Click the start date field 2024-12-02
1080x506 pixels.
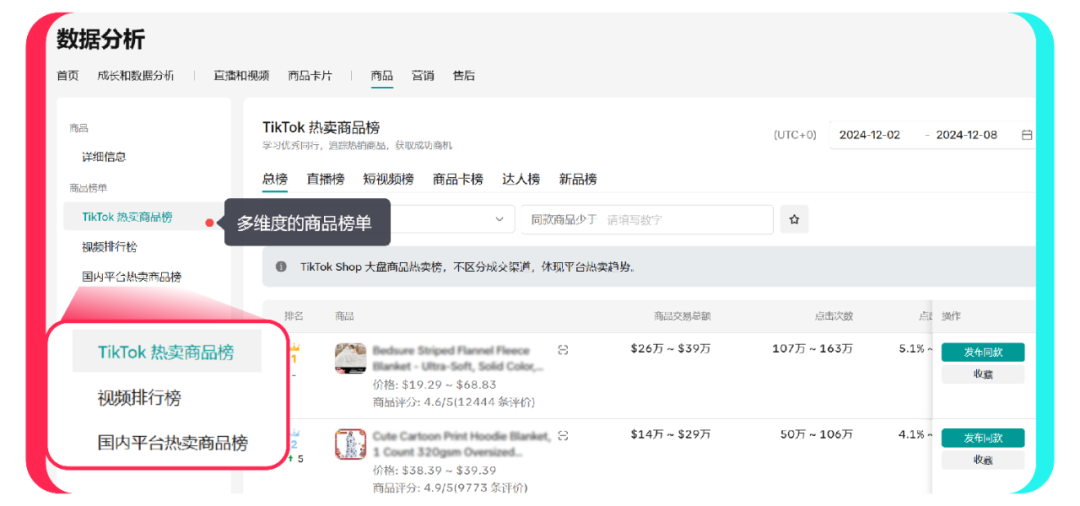tap(869, 135)
